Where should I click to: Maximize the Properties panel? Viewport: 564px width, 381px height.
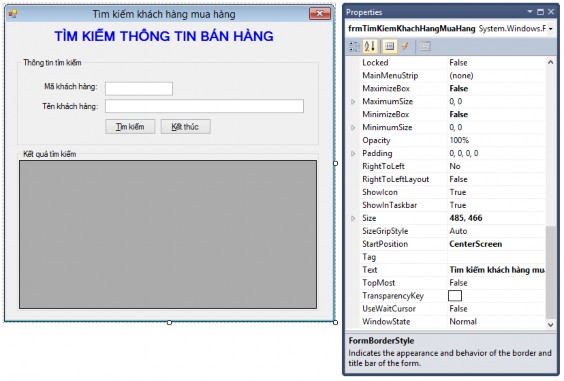point(540,12)
